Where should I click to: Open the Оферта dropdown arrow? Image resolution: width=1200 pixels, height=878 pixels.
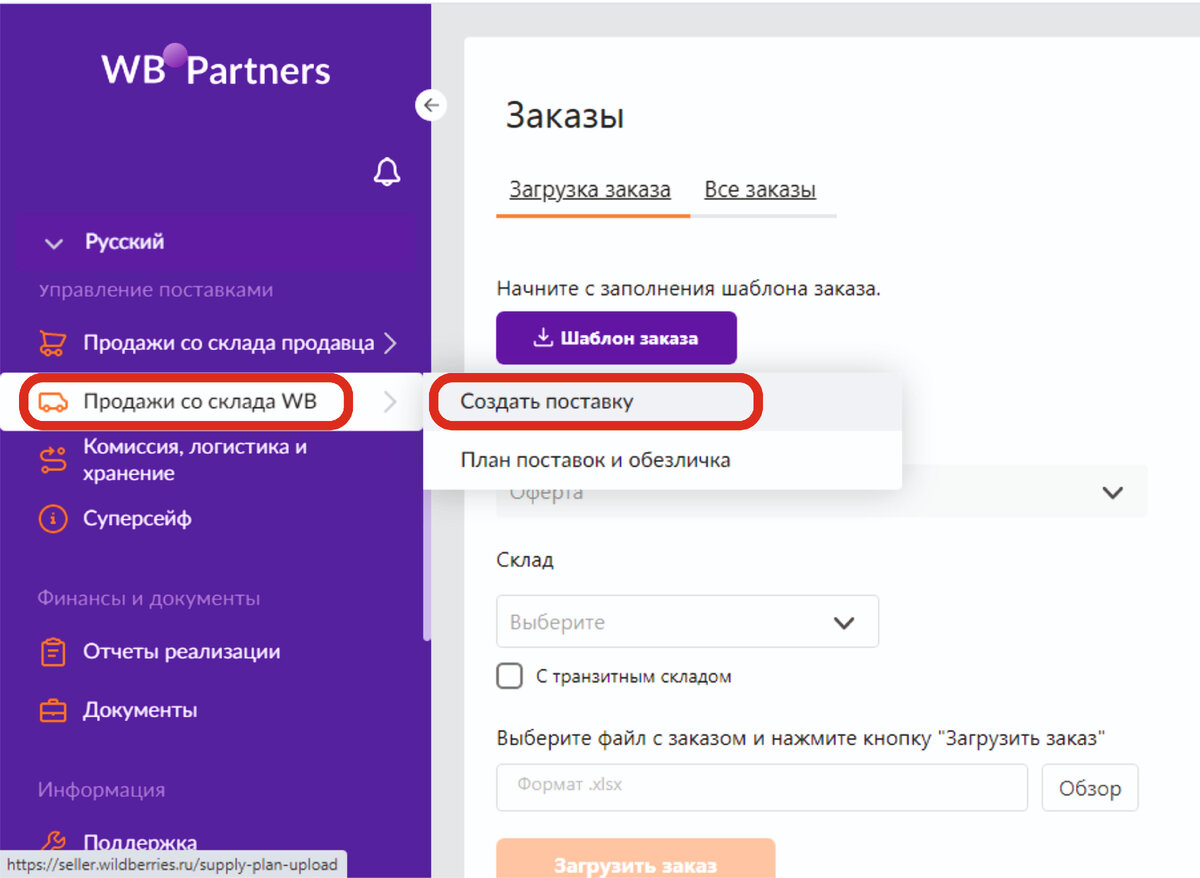1112,492
